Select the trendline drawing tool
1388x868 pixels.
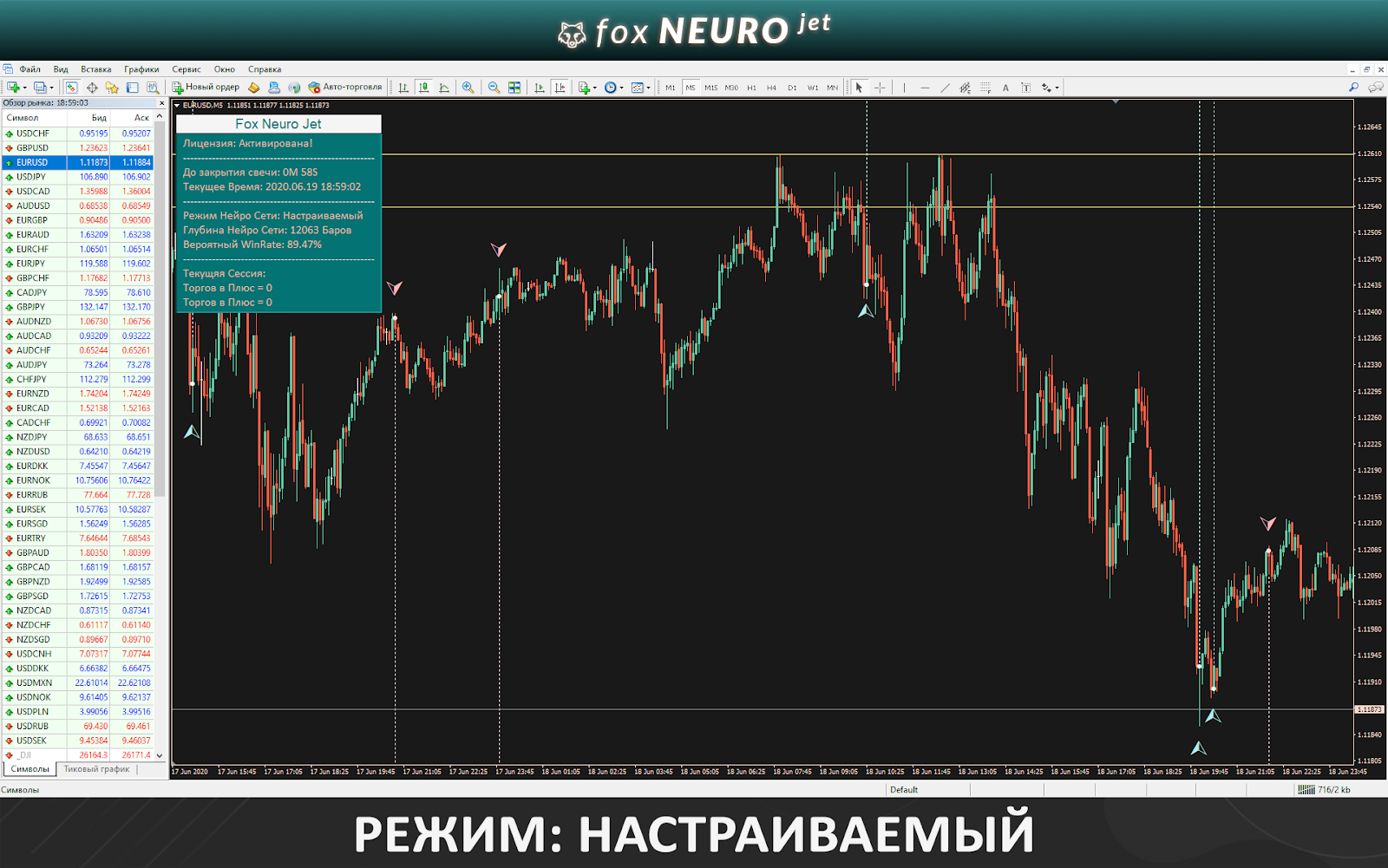[945, 88]
